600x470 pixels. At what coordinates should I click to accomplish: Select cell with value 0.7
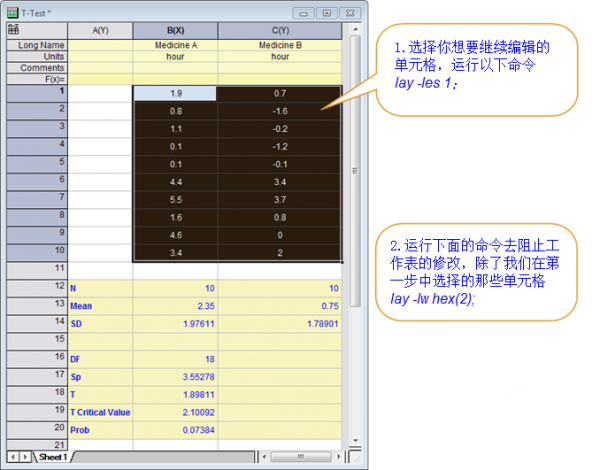[280, 94]
